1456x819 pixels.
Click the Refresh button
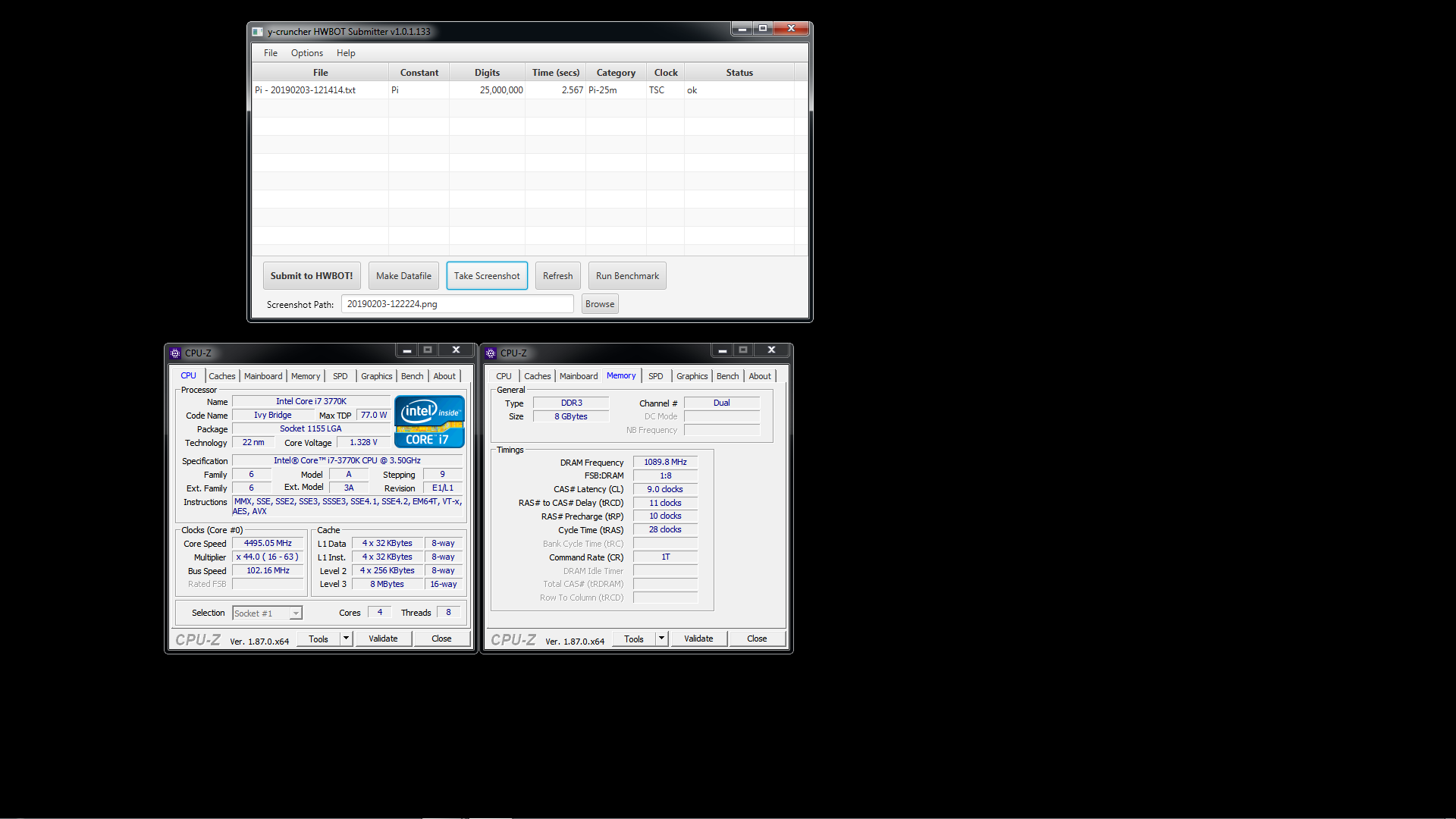[x=558, y=276]
